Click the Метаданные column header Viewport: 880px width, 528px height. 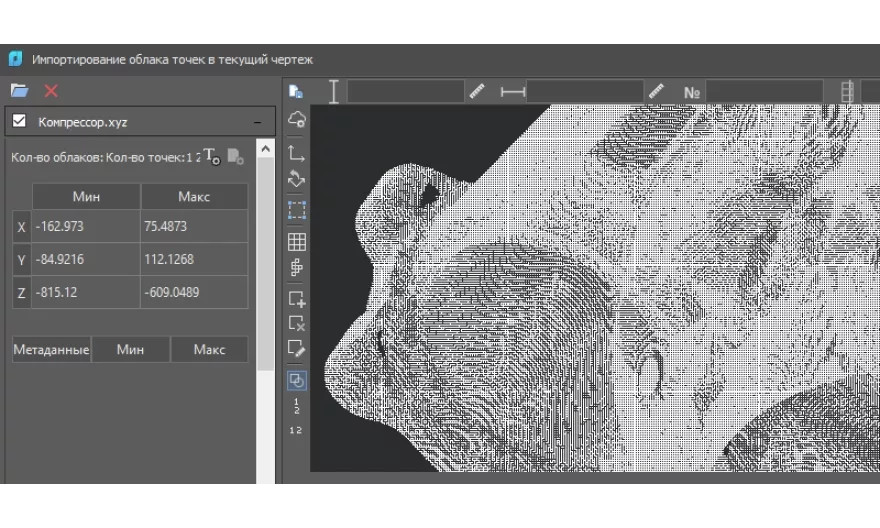click(x=51, y=350)
